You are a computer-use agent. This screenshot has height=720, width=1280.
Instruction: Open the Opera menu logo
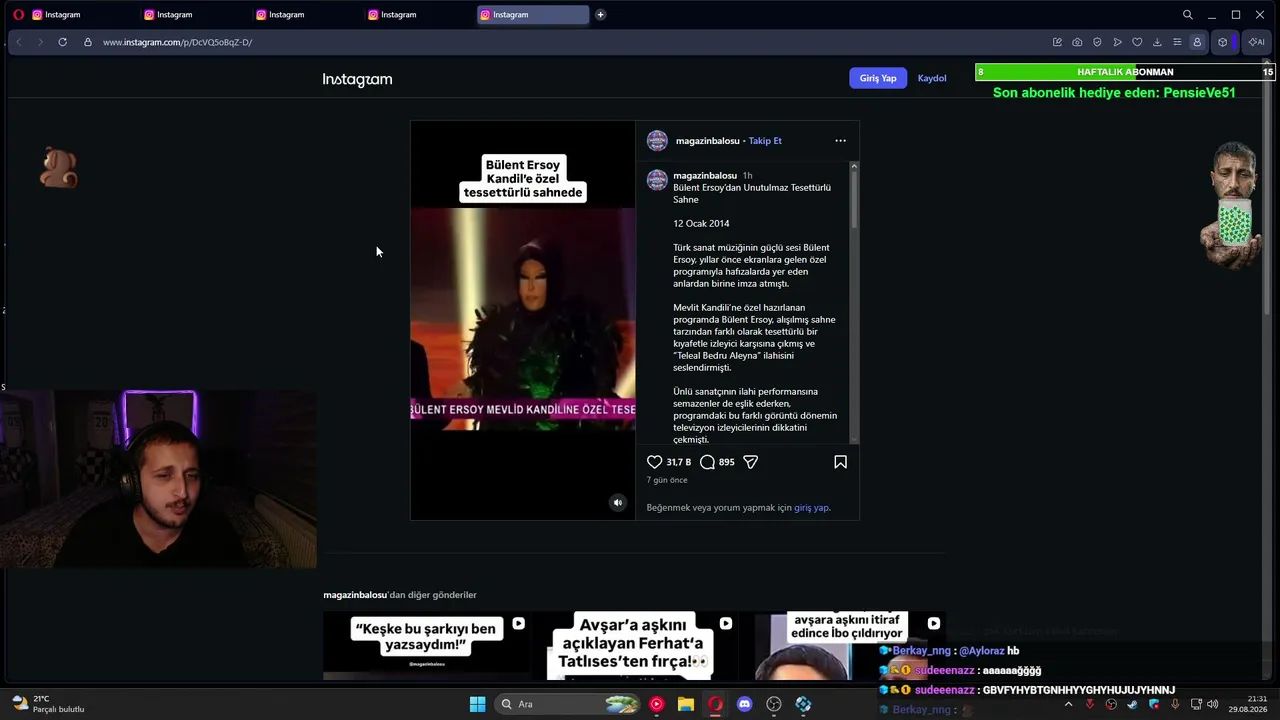[x=18, y=15]
